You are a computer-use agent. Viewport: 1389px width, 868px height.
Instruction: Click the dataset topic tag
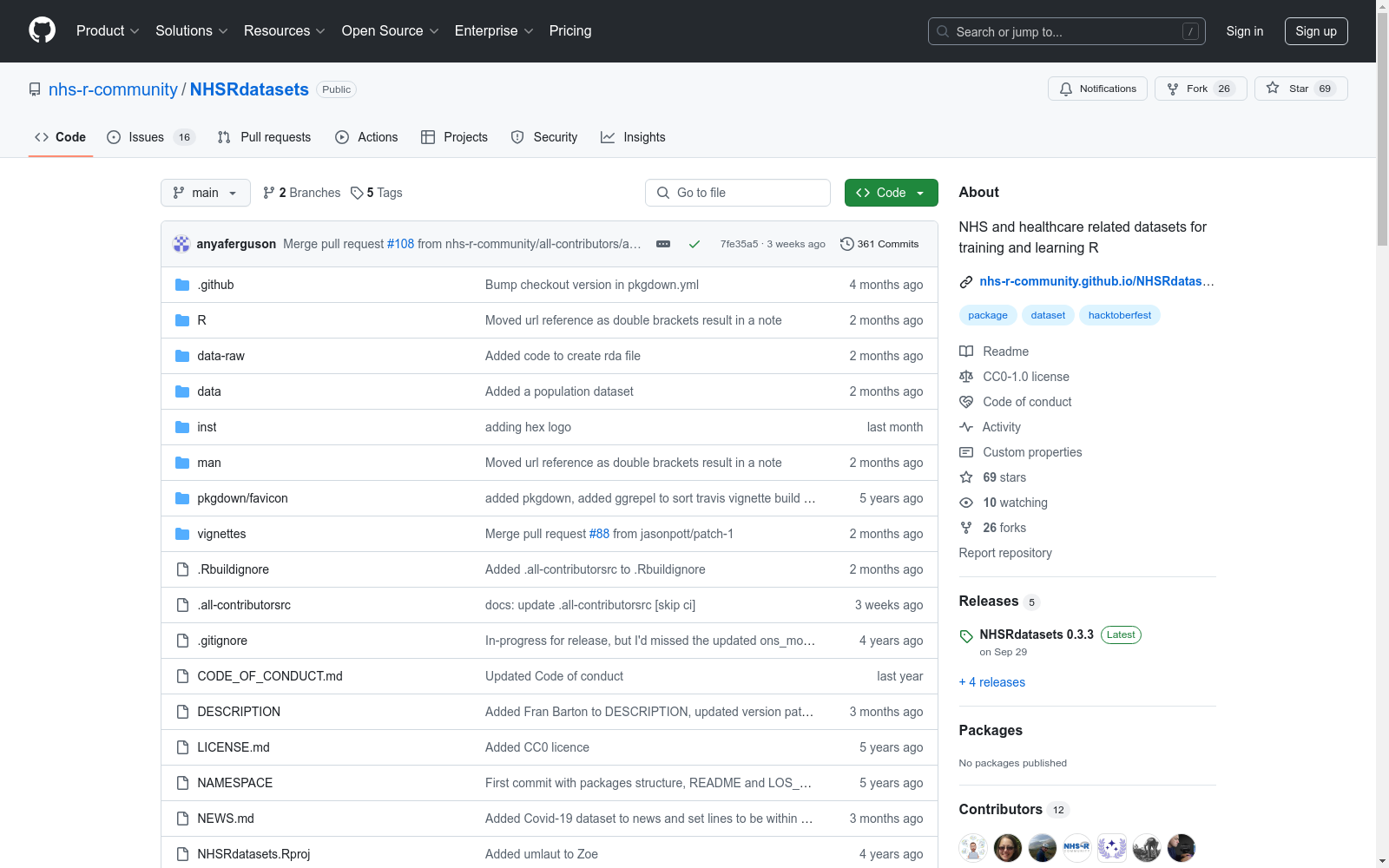[x=1048, y=315]
